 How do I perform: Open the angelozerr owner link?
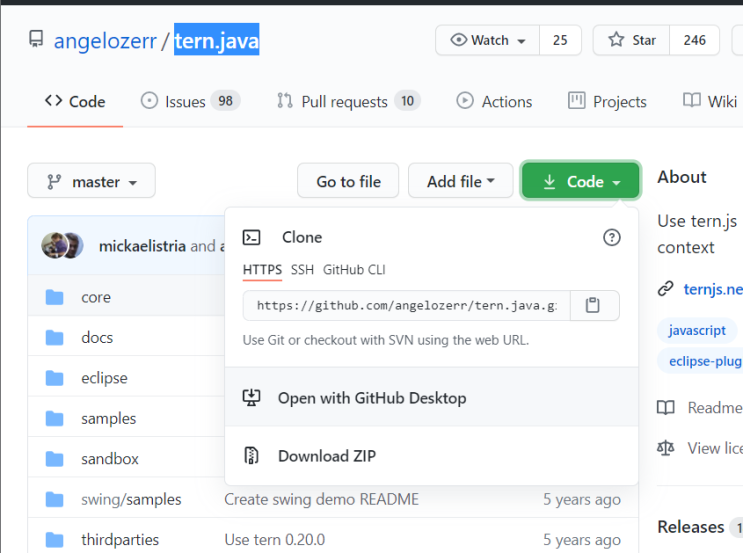105,41
